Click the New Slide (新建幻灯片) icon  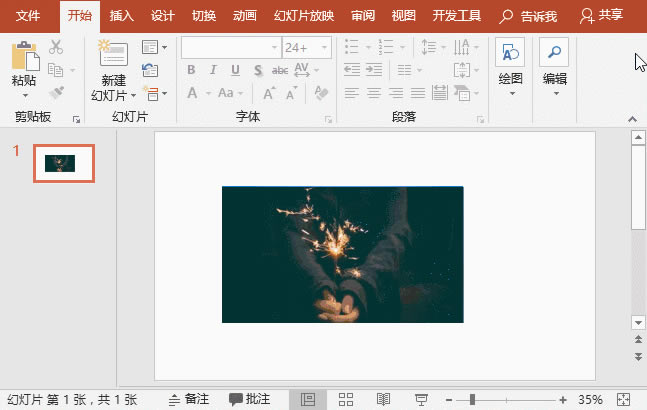113,55
